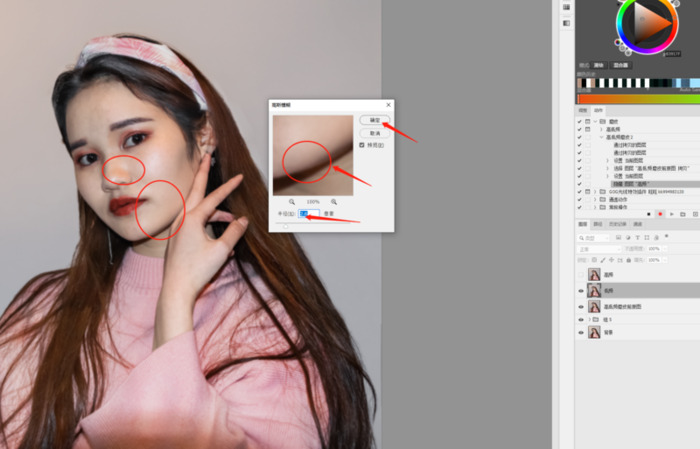The height and width of the screenshot is (449, 700).
Task: Click the new folder icon in Actions panel
Action: tap(683, 214)
